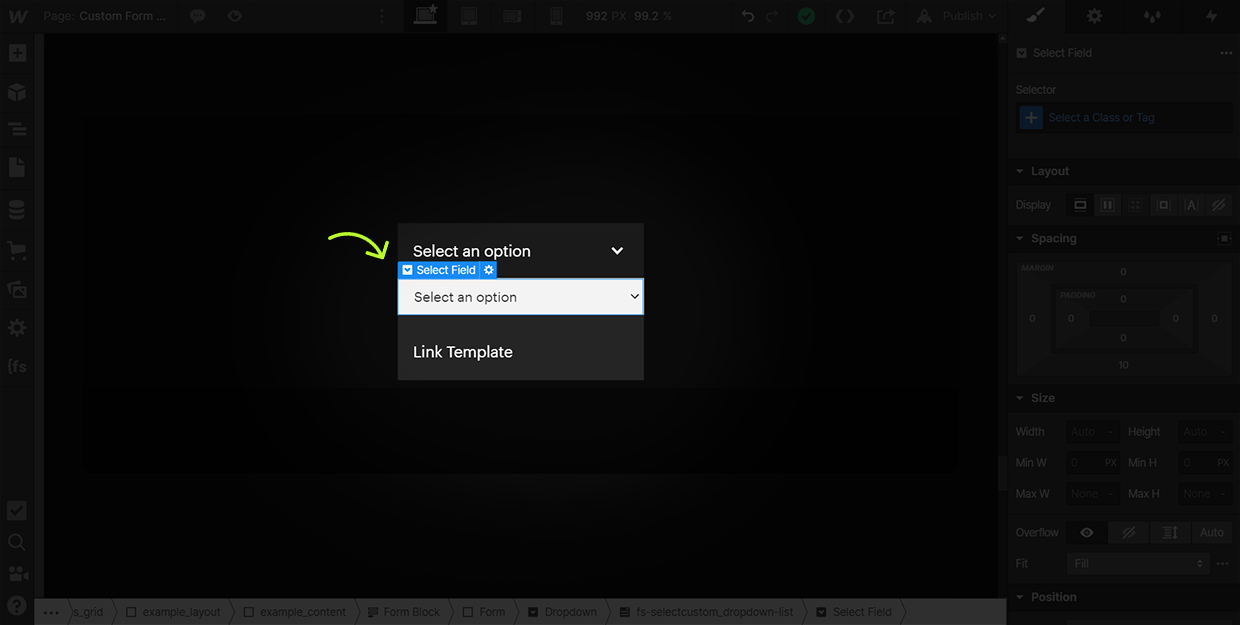Open the video tutorials icon
This screenshot has width=1240, height=625.
click(x=17, y=574)
